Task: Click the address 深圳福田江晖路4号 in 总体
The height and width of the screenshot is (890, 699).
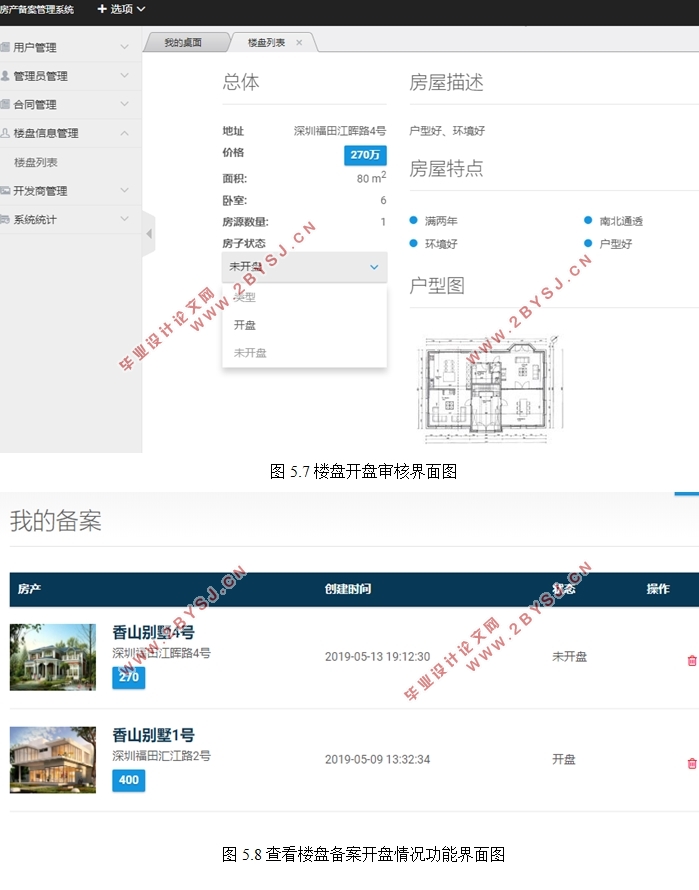Action: (x=340, y=131)
